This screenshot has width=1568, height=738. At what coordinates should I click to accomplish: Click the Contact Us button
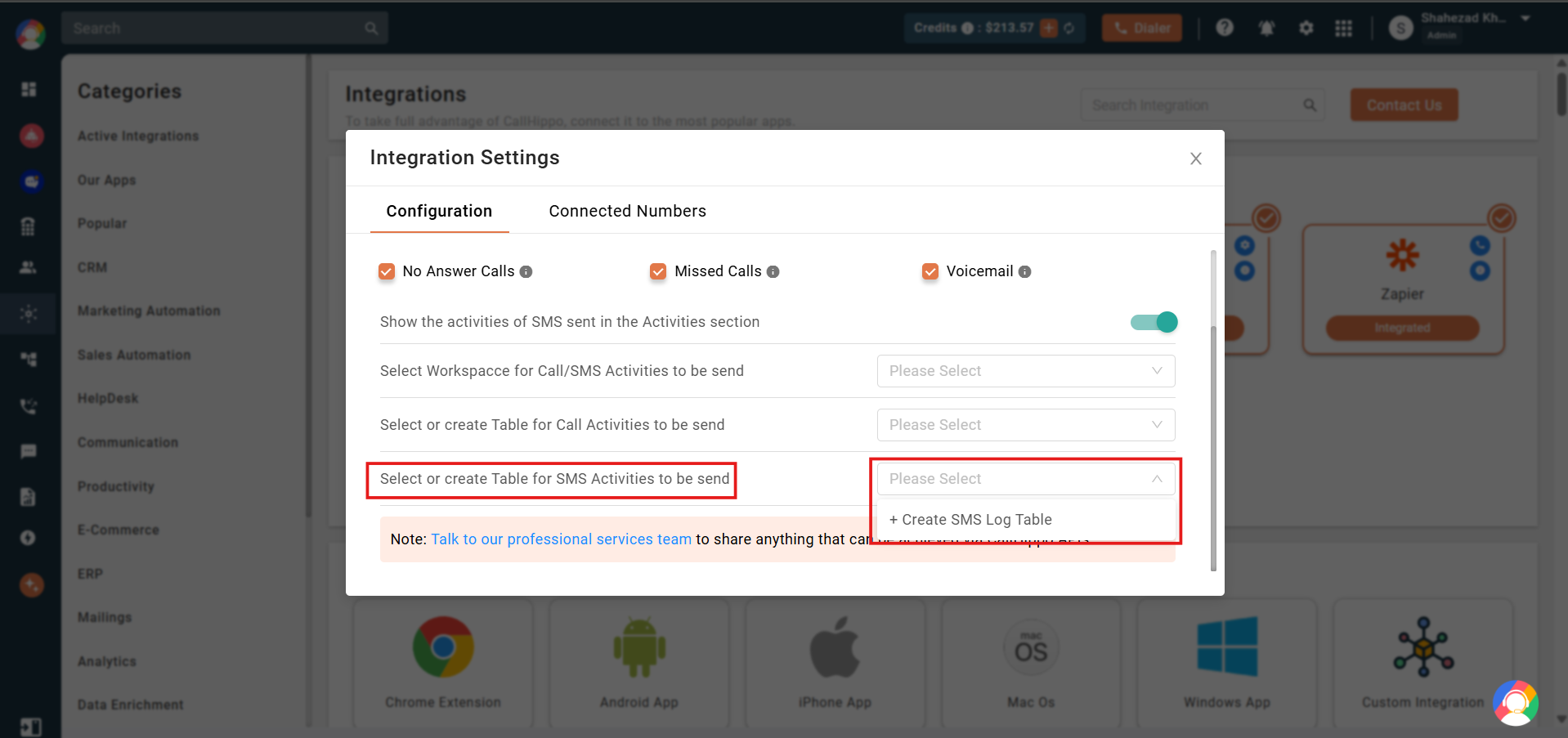[x=1404, y=105]
